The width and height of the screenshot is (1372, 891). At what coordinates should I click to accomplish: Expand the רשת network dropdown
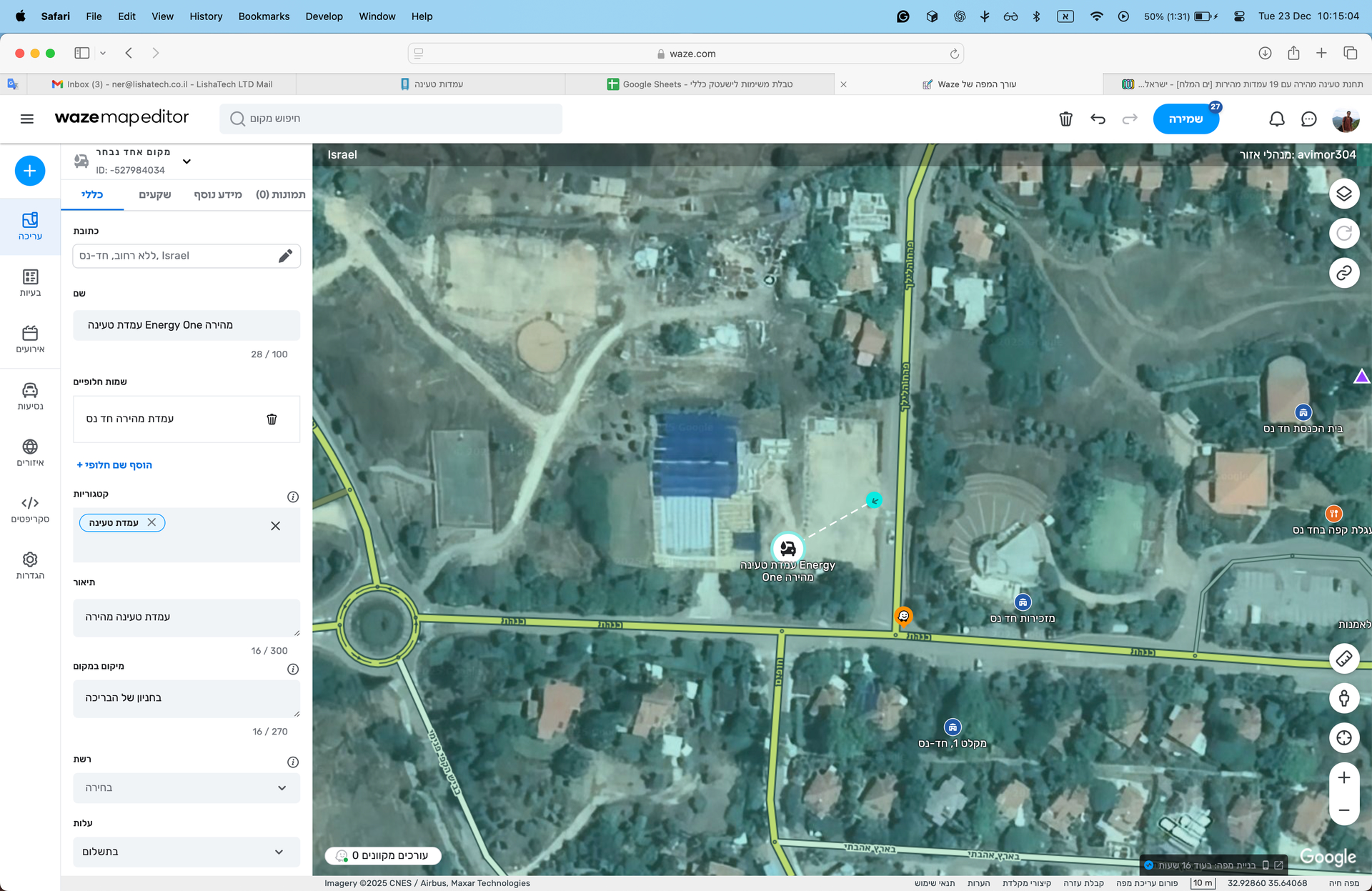(187, 787)
